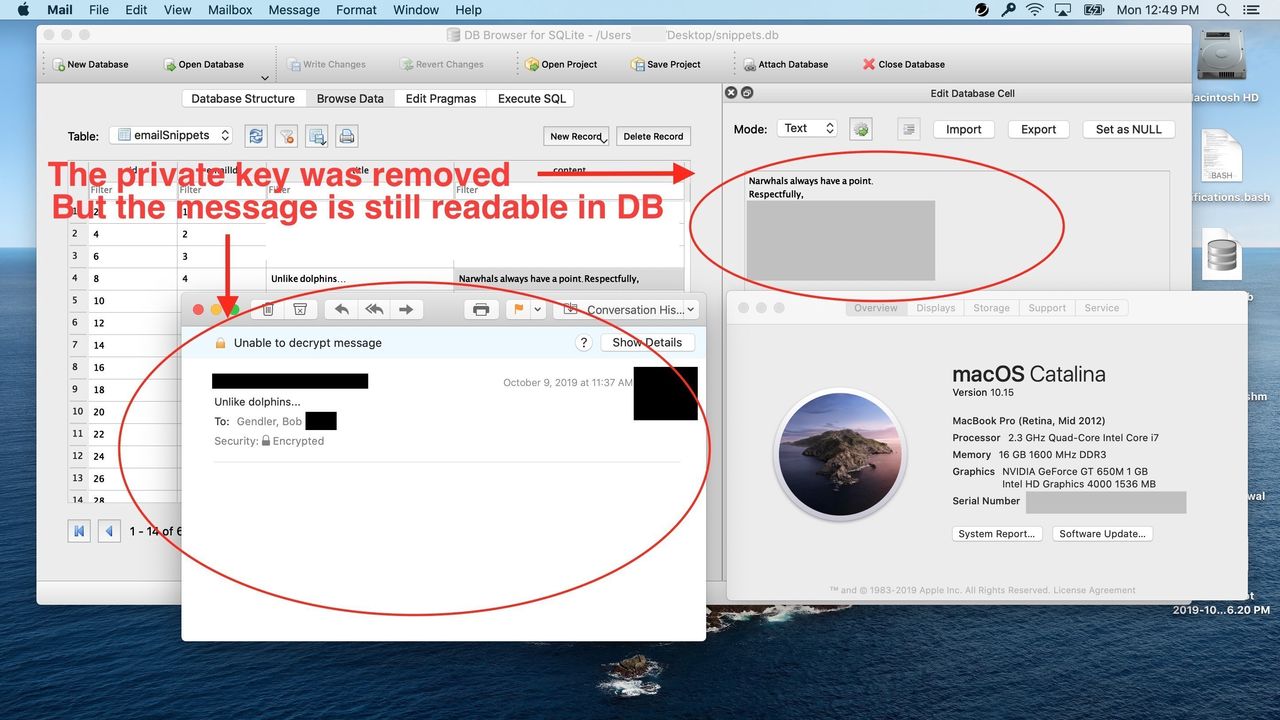Click recipient Gendler, Bob in To field
This screenshot has width=1280, height=720.
click(270, 421)
